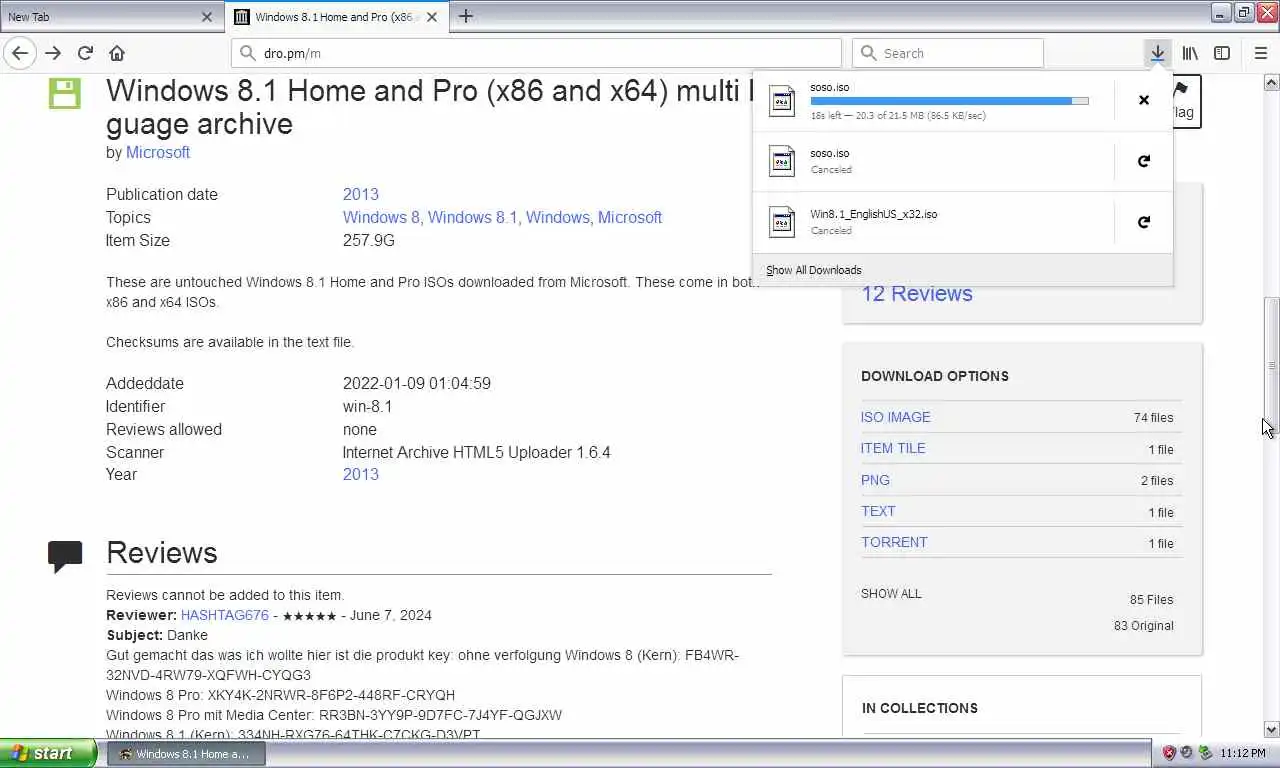The image size is (1280, 768).
Task: Click the Win8.1_EnglishUS_x32.iso download entry
Action: [933, 222]
